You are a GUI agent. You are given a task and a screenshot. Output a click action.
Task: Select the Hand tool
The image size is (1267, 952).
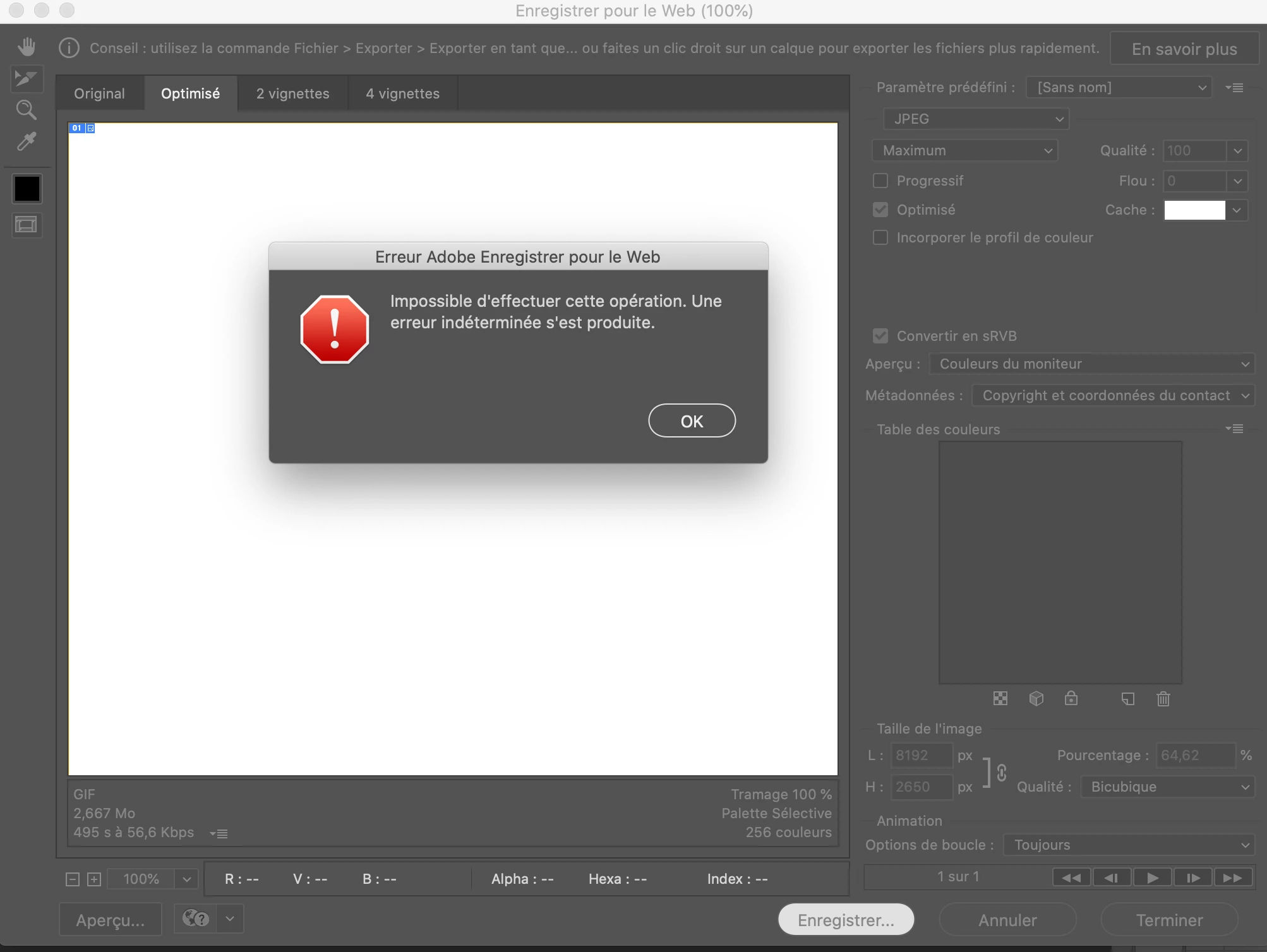pyautogui.click(x=27, y=47)
